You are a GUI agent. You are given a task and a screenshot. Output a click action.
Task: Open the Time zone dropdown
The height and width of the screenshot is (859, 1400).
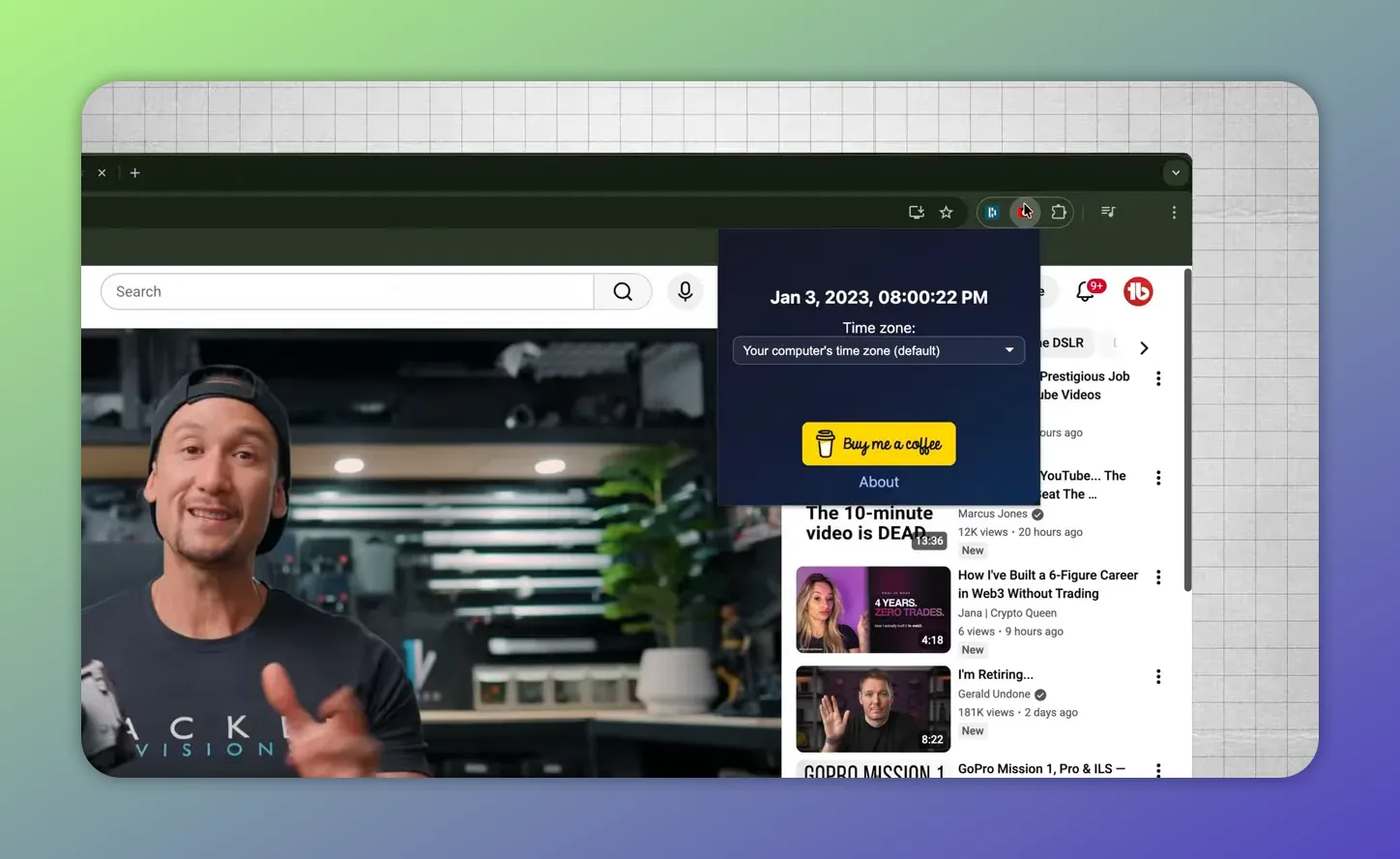coord(878,350)
